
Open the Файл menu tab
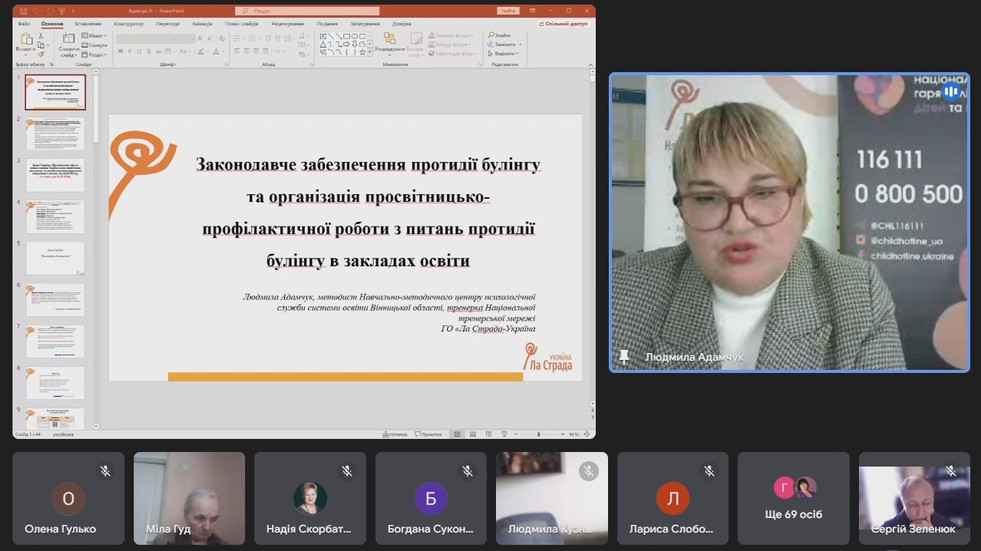(24, 24)
